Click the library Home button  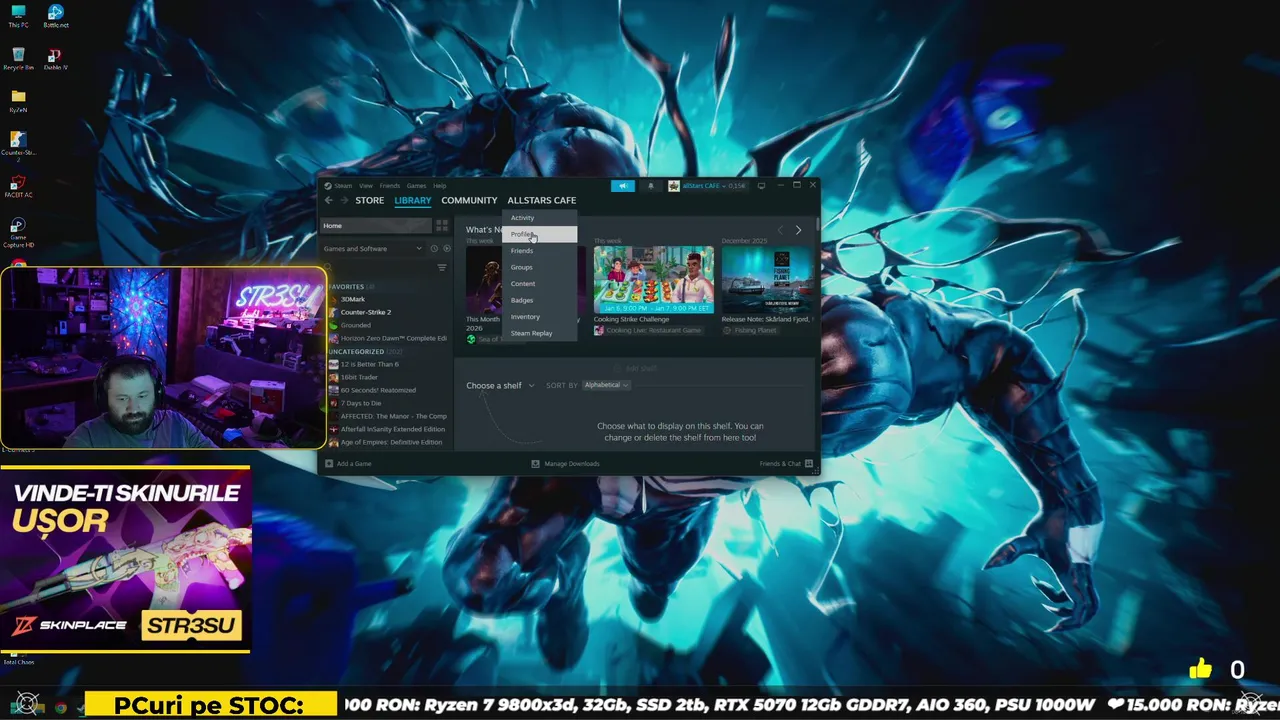pos(376,226)
